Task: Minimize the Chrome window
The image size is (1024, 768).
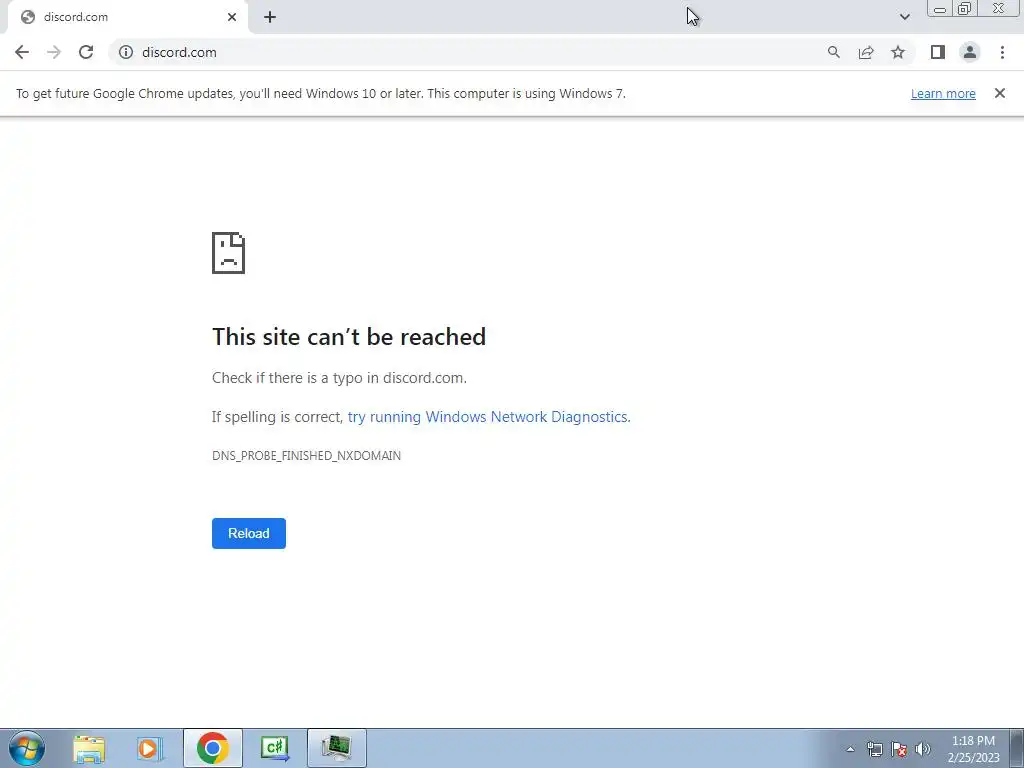Action: [940, 9]
